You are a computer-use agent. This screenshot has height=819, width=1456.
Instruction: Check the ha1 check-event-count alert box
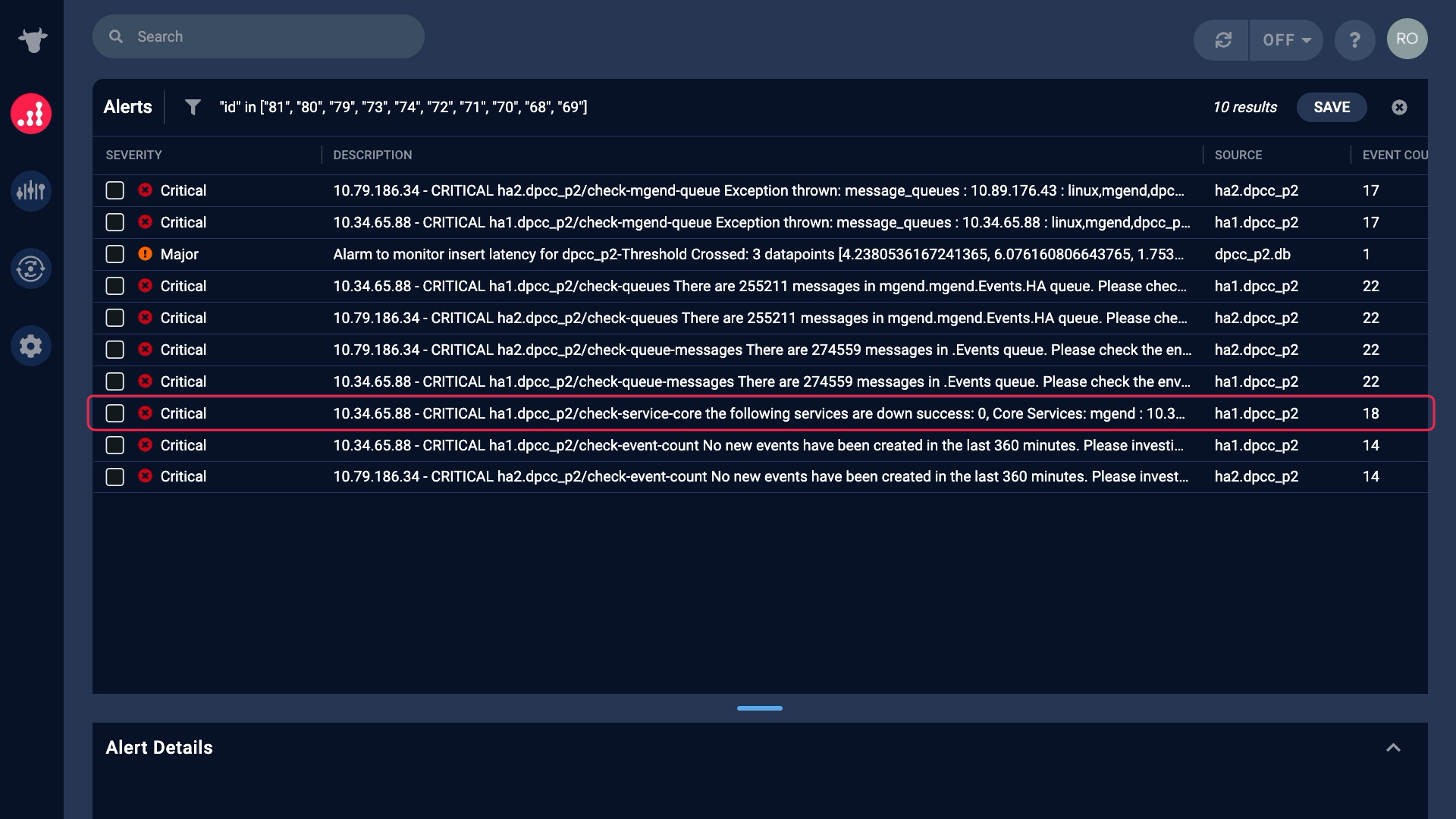click(x=115, y=445)
